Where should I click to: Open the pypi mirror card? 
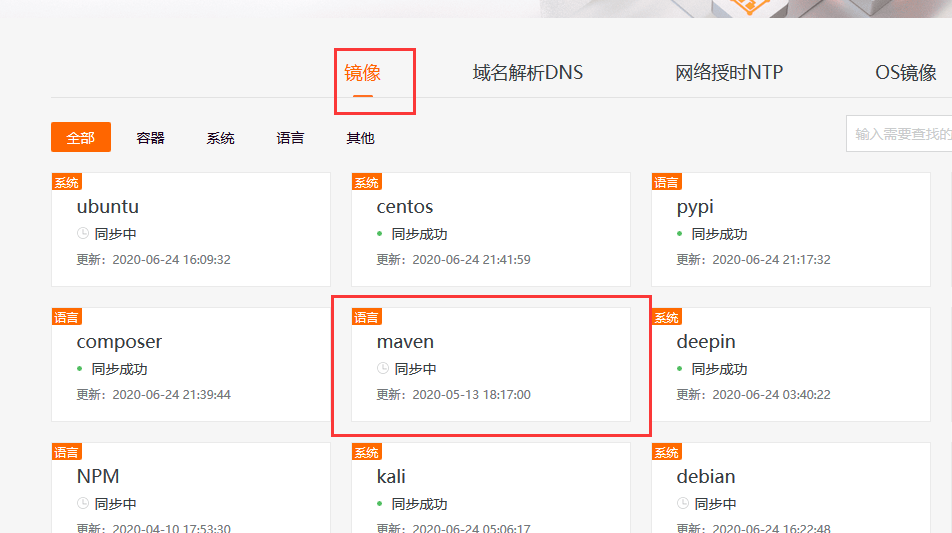click(x=790, y=229)
